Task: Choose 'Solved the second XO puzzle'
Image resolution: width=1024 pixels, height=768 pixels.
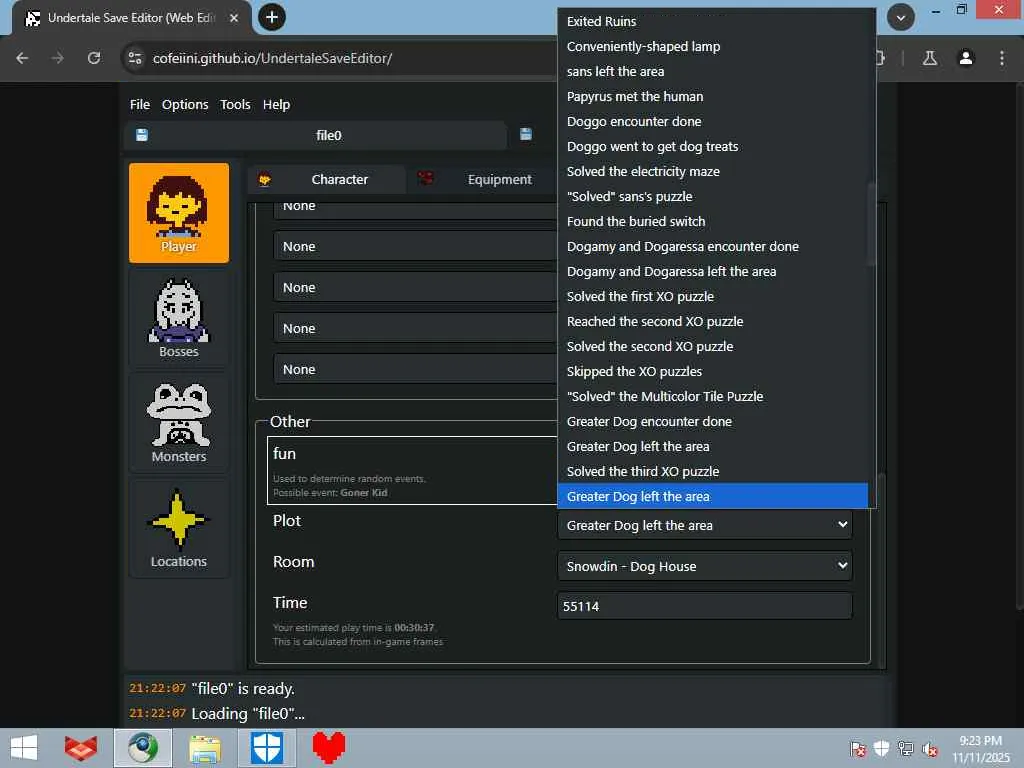Action: 712,347
